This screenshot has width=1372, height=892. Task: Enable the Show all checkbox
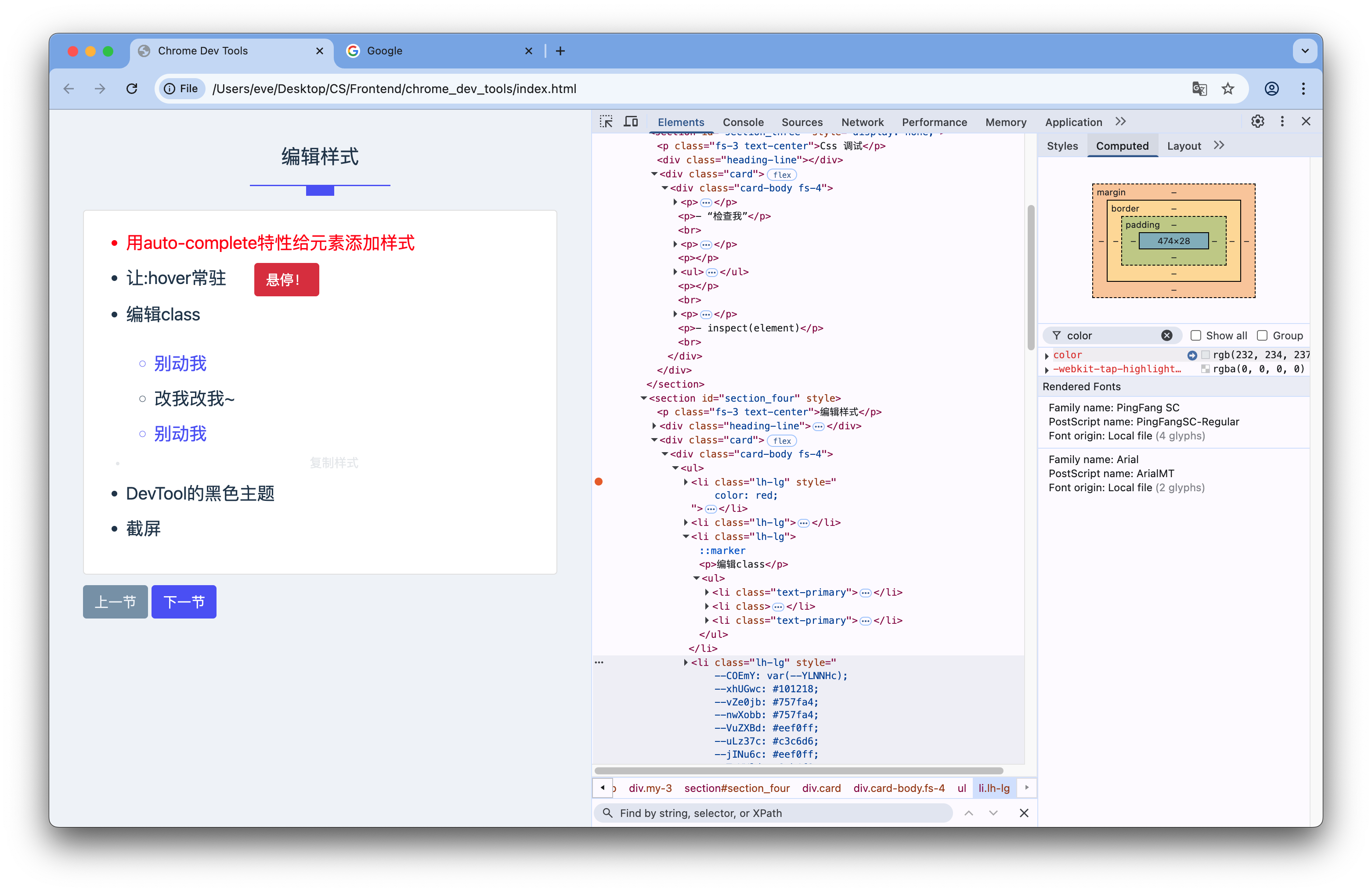[x=1195, y=335]
